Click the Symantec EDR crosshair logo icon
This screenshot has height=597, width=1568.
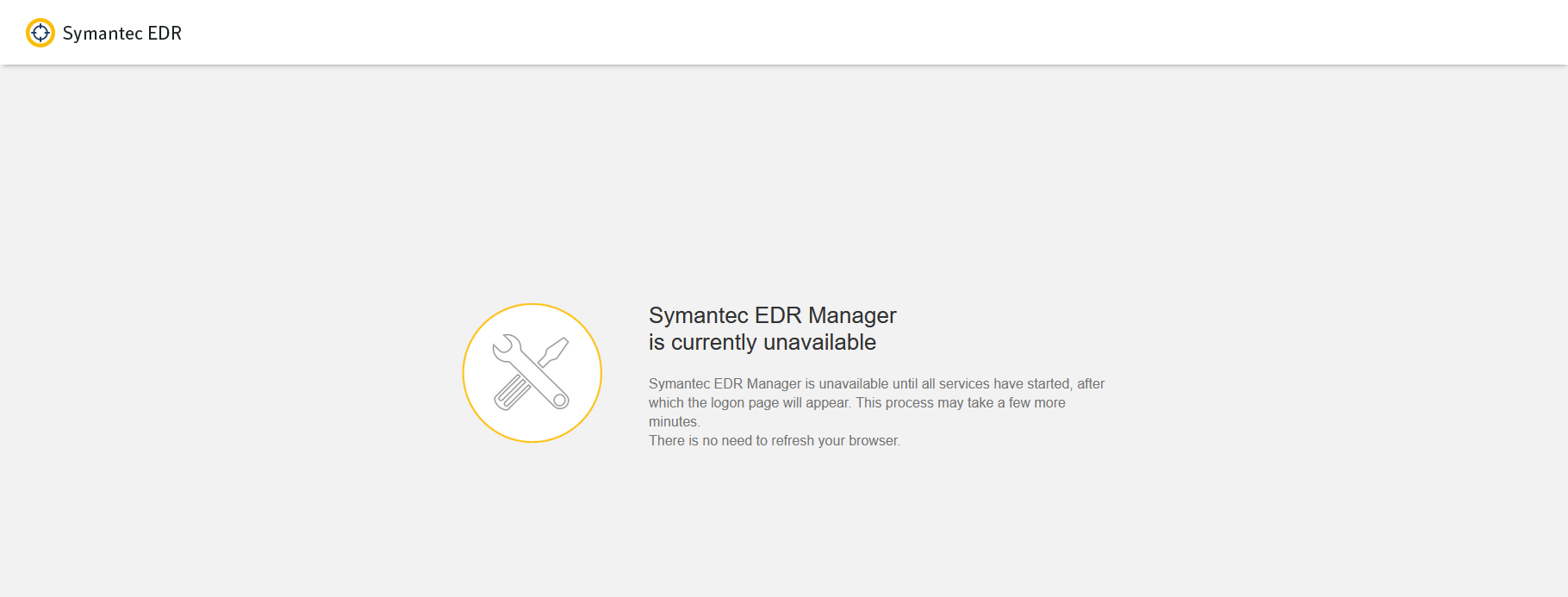tap(40, 33)
